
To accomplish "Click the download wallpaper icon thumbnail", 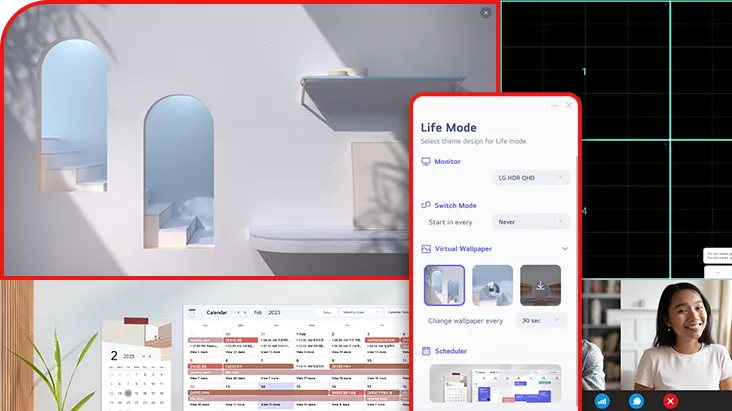I will click(540, 285).
